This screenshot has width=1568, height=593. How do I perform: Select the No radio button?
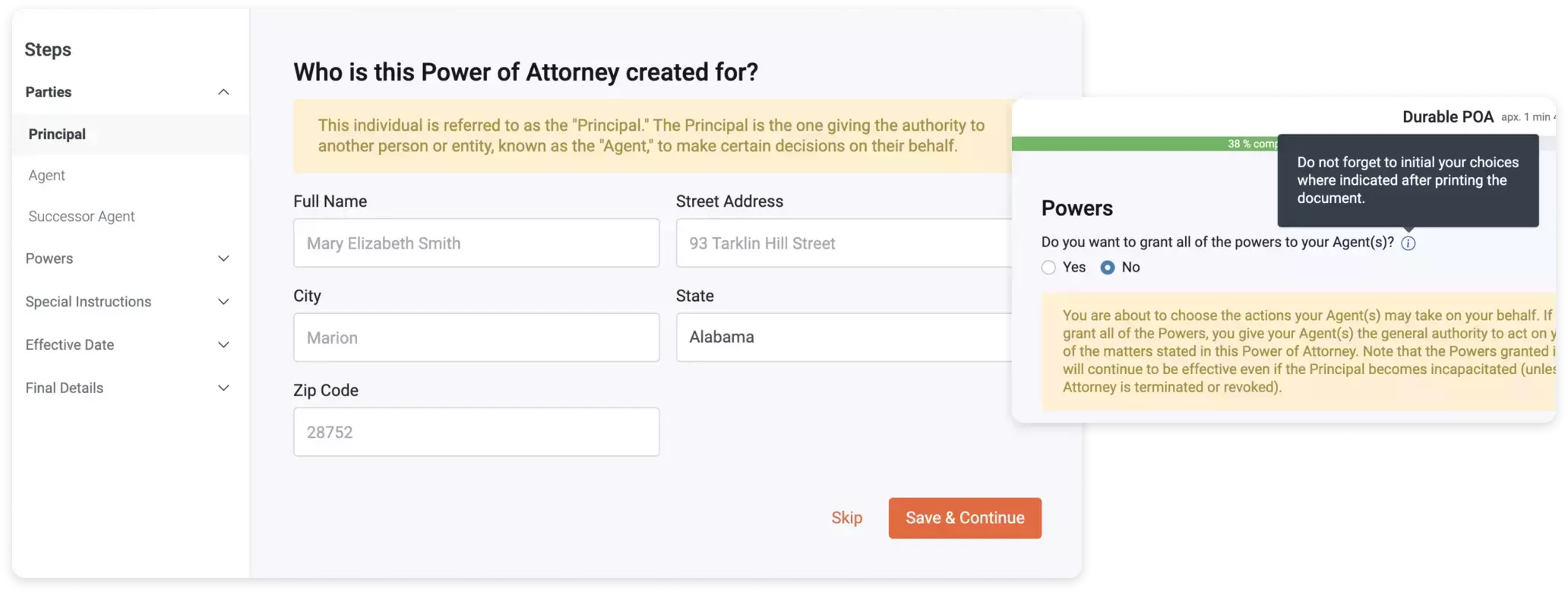[1108, 268]
